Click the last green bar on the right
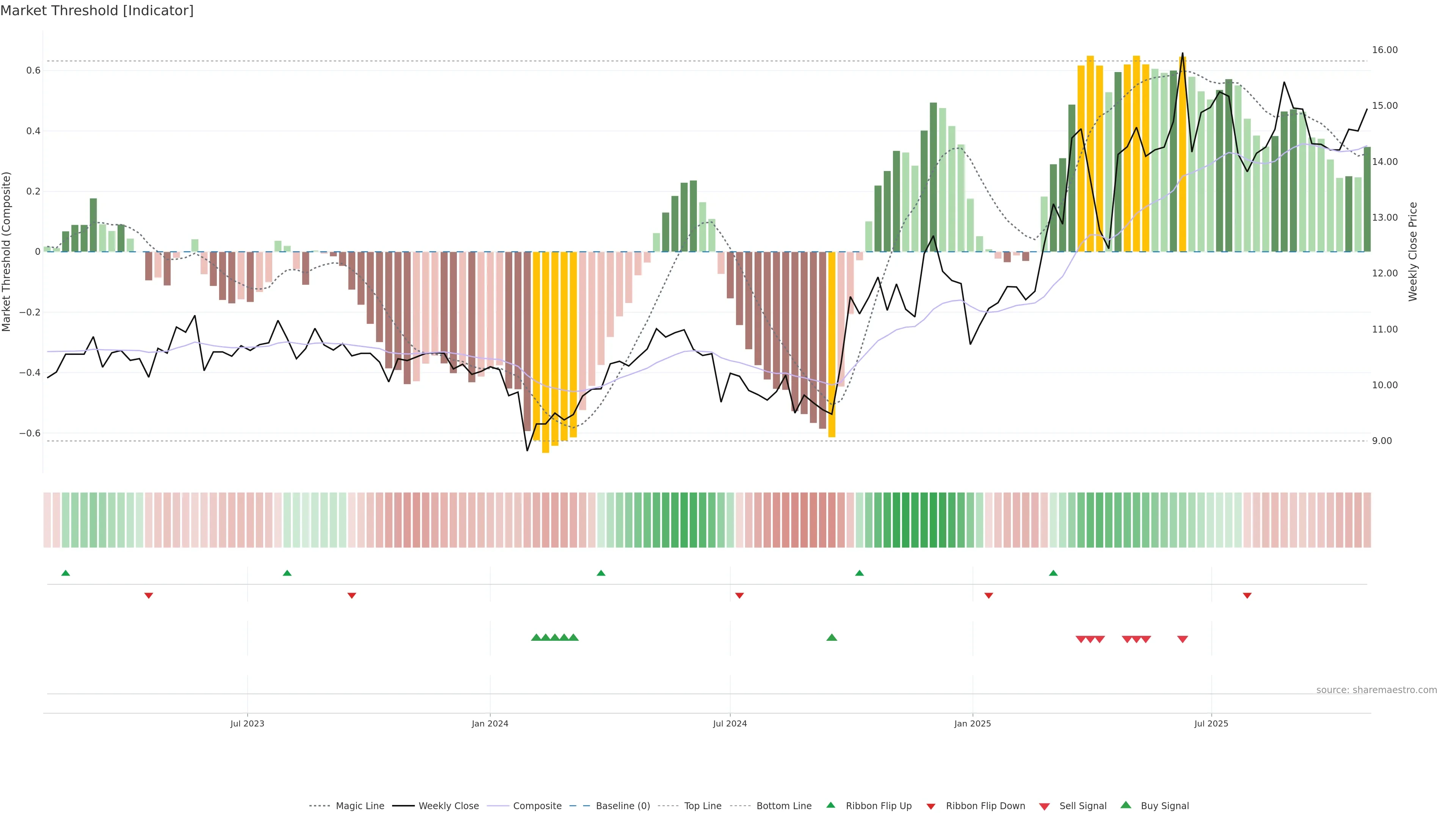This screenshot has height=819, width=1456. coord(1367,199)
